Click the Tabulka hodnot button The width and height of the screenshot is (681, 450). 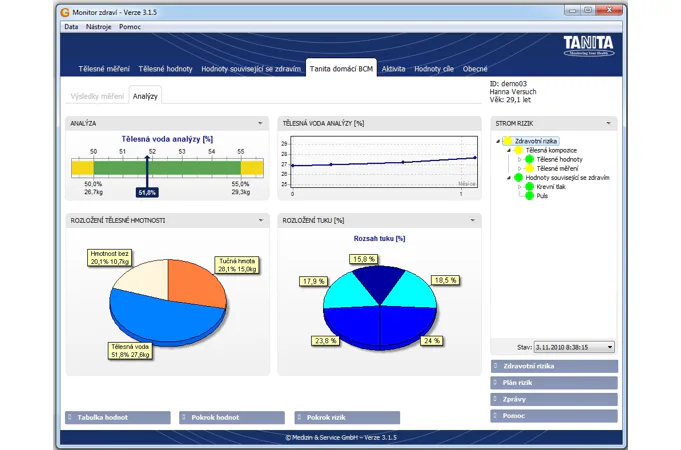(118, 417)
